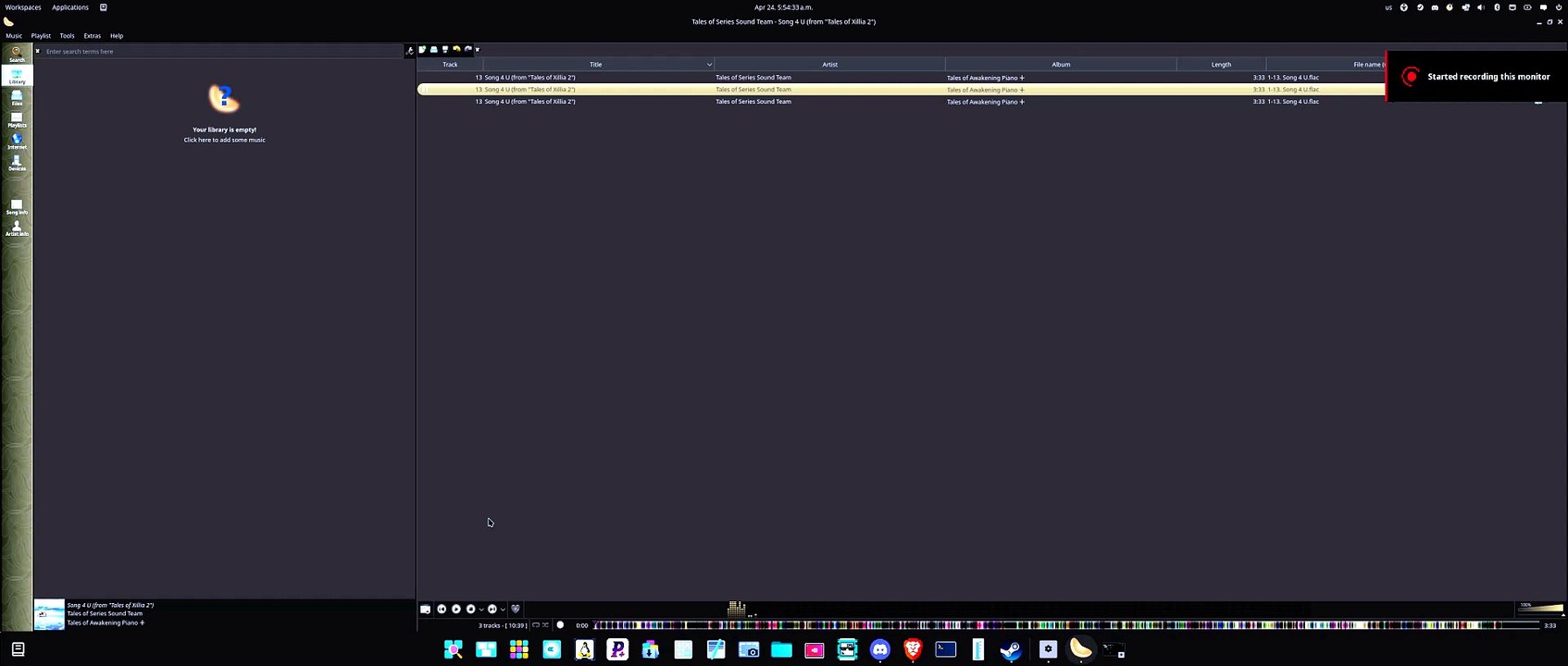Click the Clementine icon in the dock
1568x666 pixels.
click(1080, 650)
